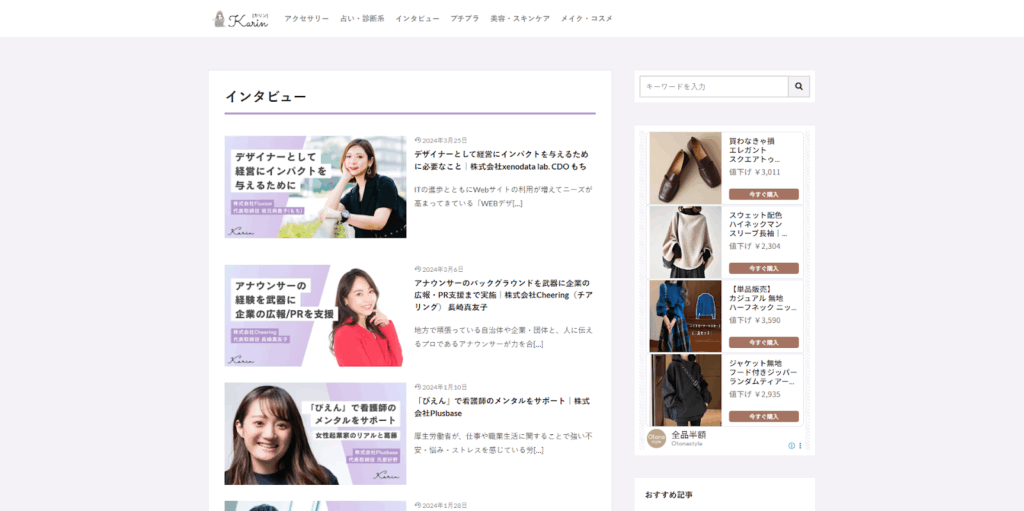Open the 占い・診断系 menu item
Screen dimensions: 1024x511
tap(362, 19)
